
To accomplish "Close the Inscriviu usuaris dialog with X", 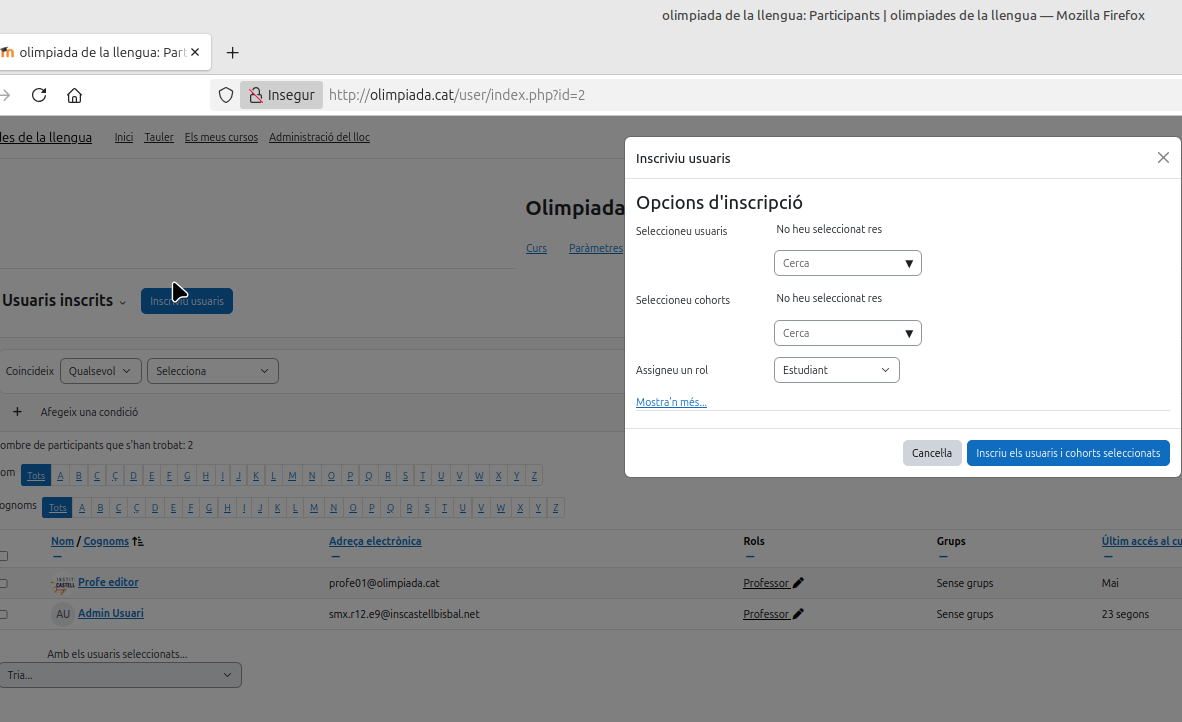I will tap(1163, 158).
